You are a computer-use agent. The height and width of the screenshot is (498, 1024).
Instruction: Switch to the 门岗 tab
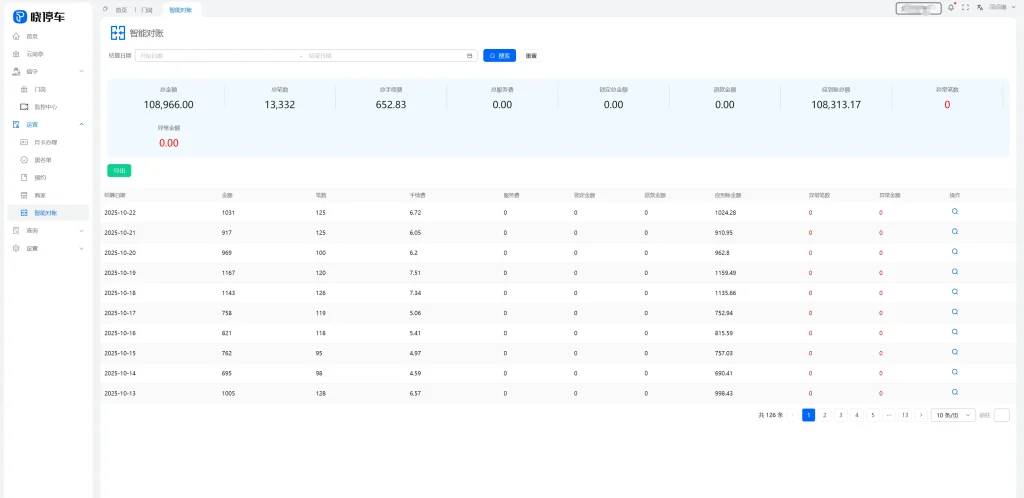[147, 9]
